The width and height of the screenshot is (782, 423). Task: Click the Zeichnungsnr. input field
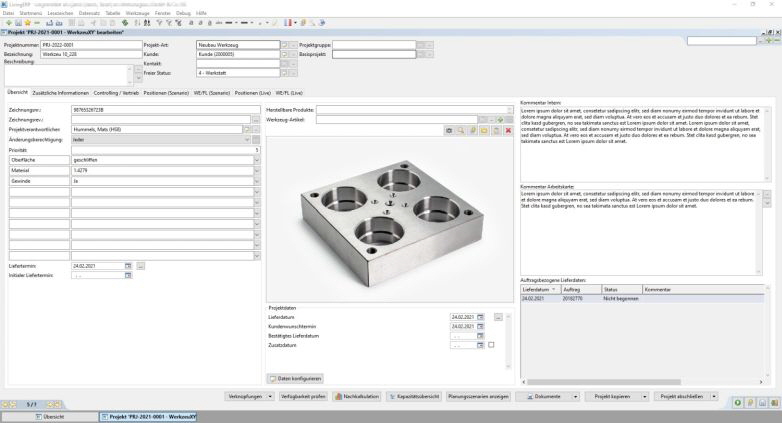tap(160, 108)
